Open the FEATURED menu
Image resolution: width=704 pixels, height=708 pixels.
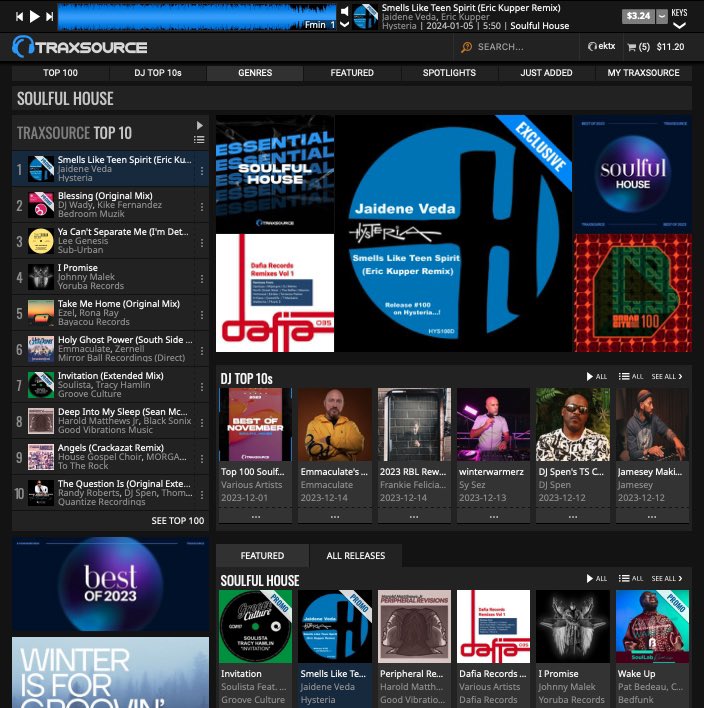pyautogui.click(x=352, y=73)
